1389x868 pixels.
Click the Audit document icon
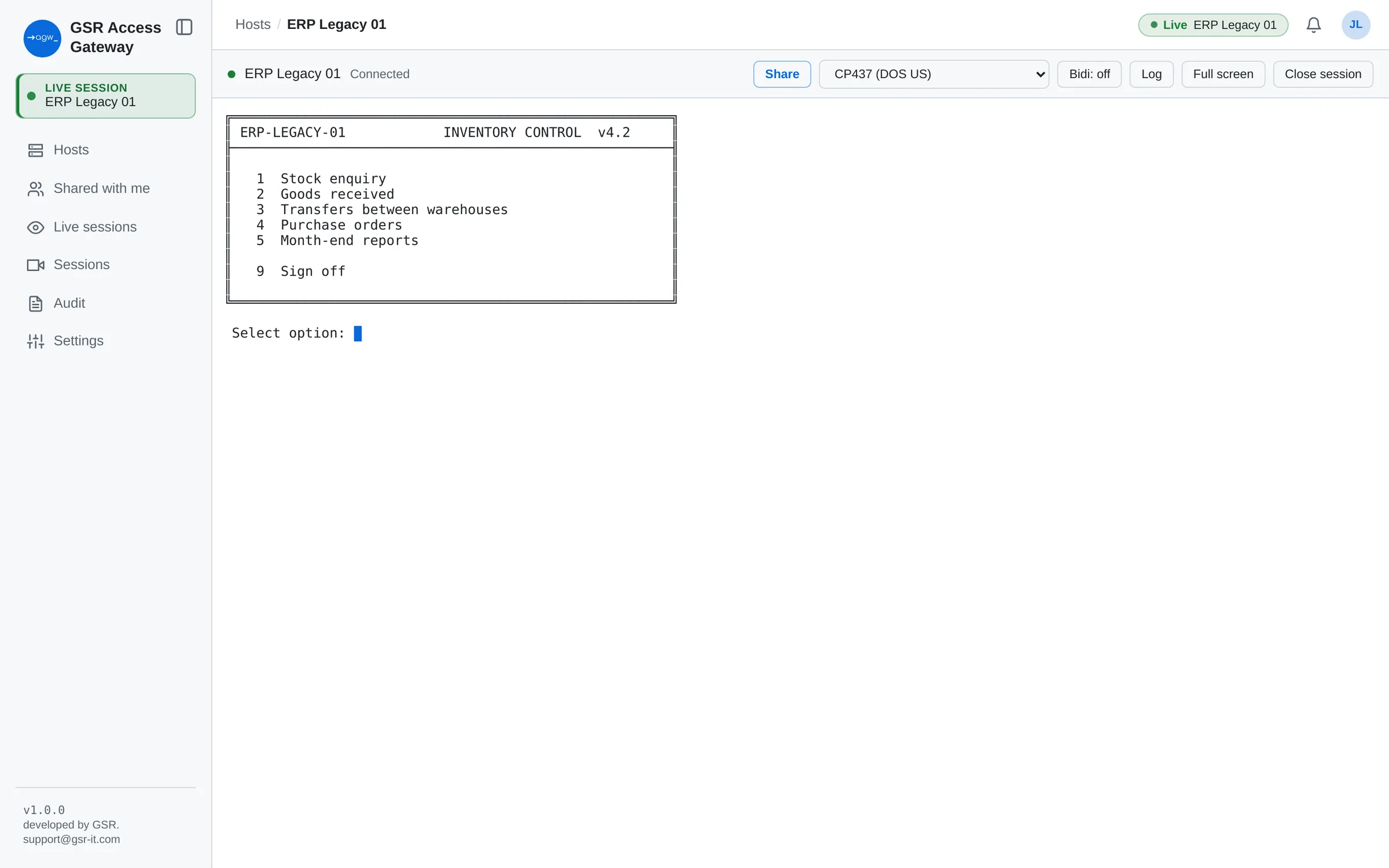coord(35,304)
